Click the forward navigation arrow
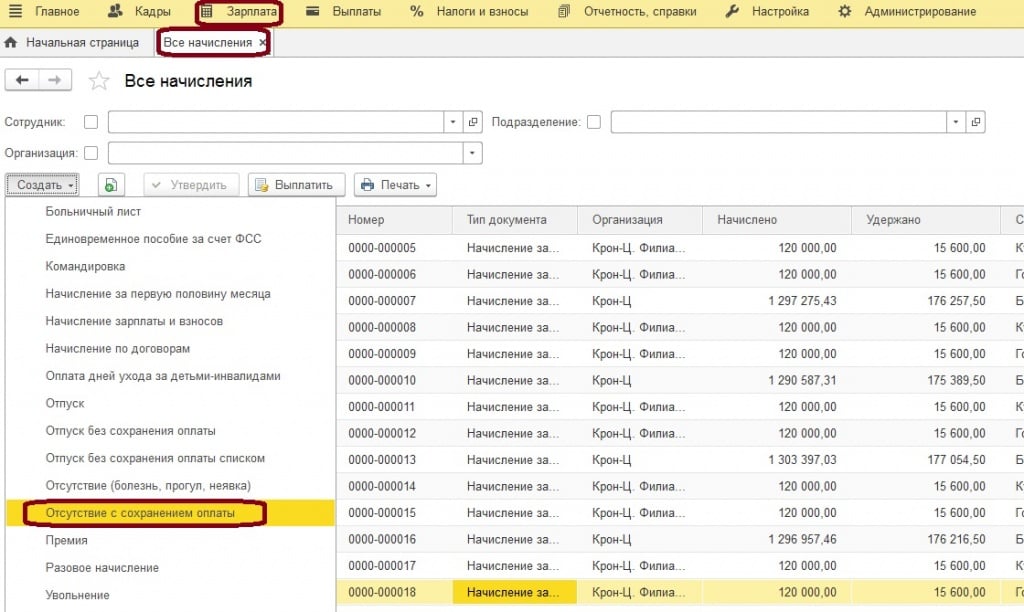Image resolution: width=1024 pixels, height=612 pixels. click(55, 80)
